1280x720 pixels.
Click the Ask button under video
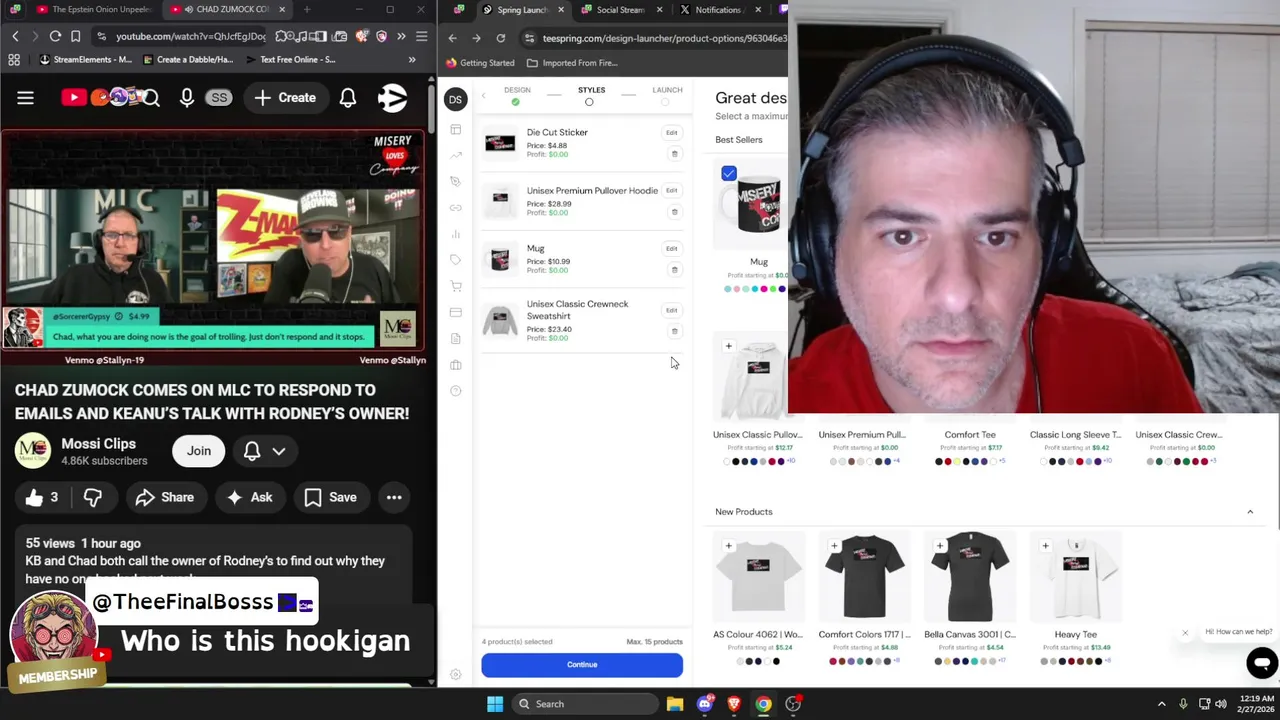pyautogui.click(x=250, y=497)
